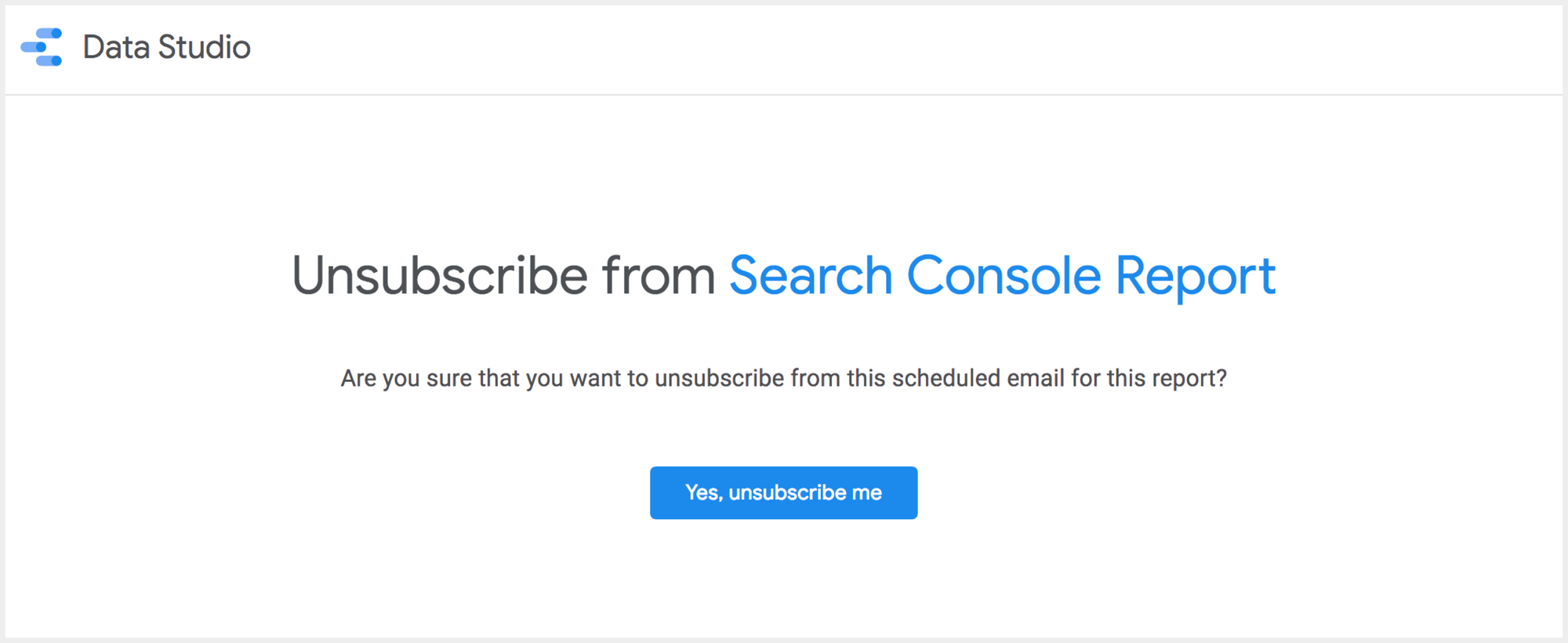This screenshot has width=1568, height=643.
Task: Click the word 'from' in main heading
Action: 659,276
